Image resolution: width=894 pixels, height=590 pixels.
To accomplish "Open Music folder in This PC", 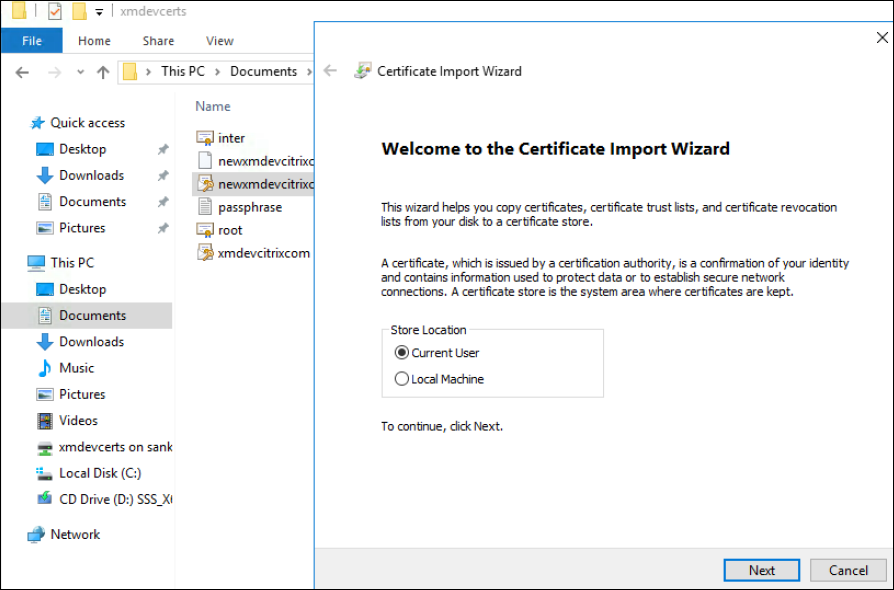I will (x=76, y=368).
